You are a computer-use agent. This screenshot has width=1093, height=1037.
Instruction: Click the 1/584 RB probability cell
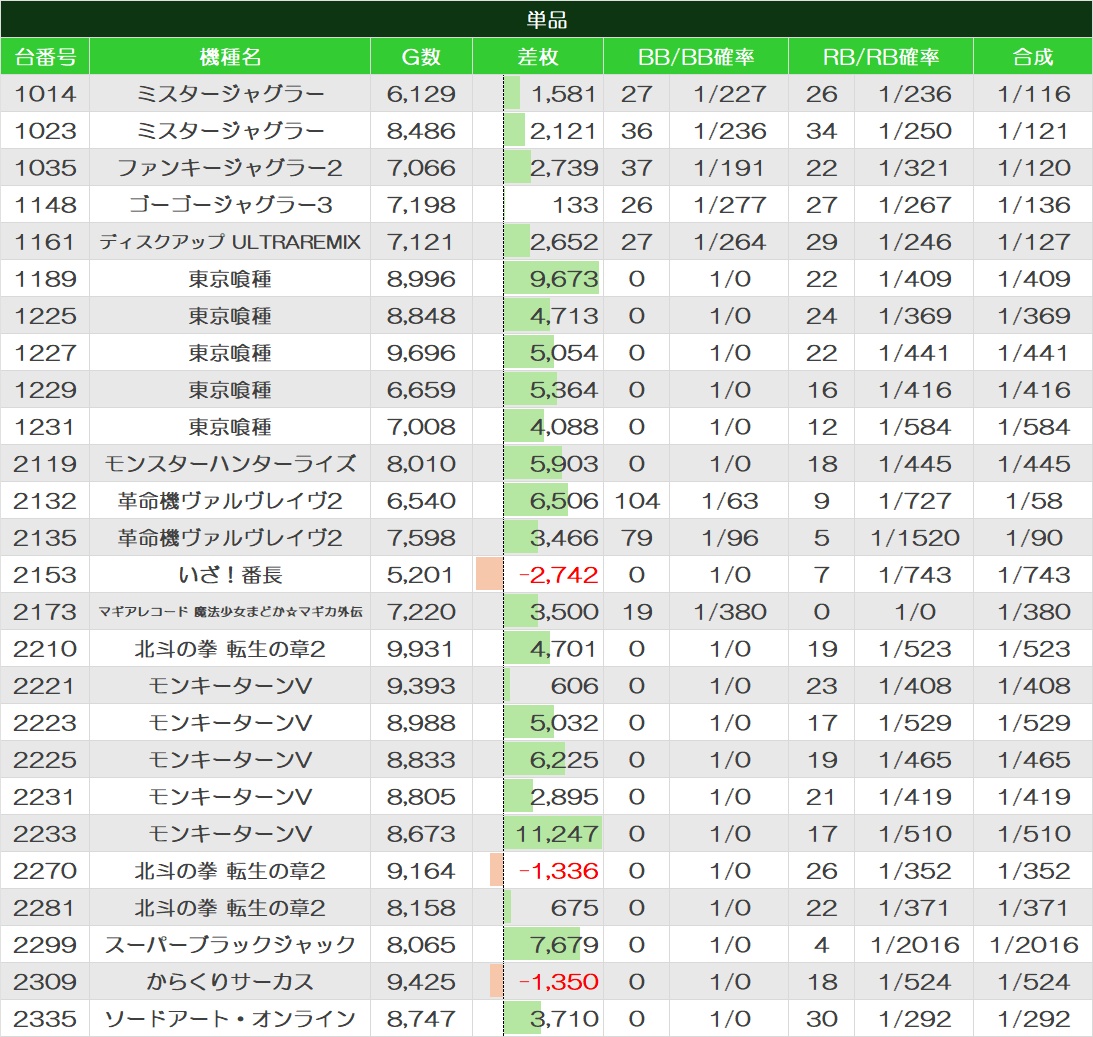tap(915, 427)
